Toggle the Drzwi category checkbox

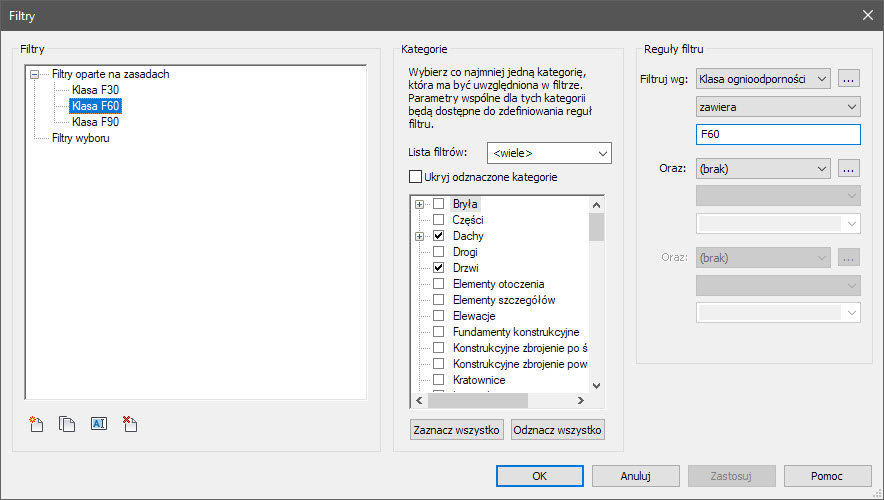point(438,268)
